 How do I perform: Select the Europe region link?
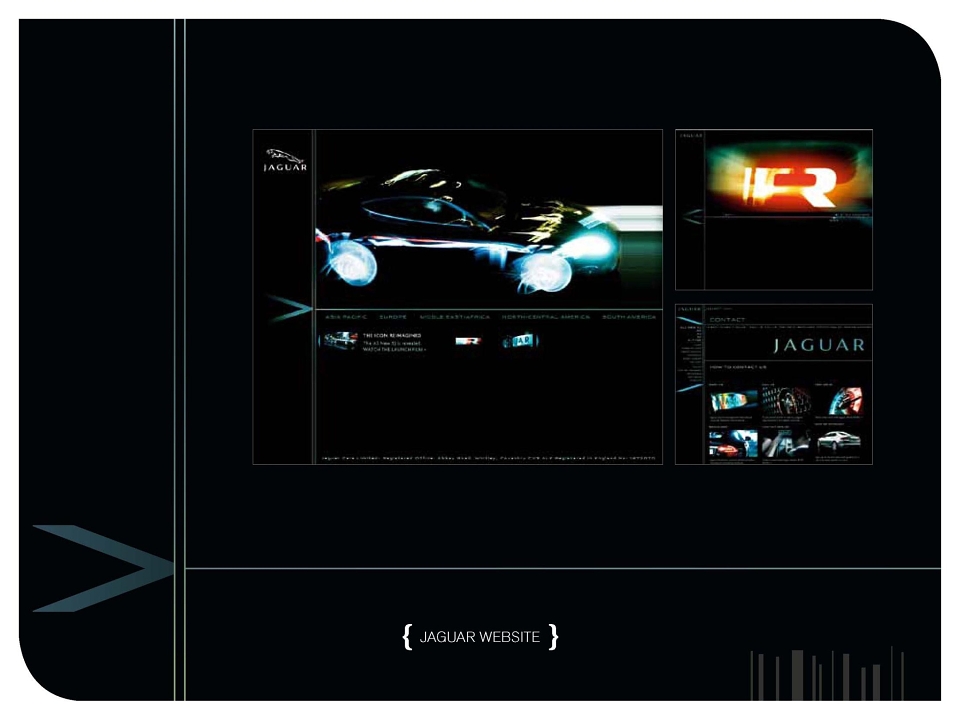pos(393,317)
